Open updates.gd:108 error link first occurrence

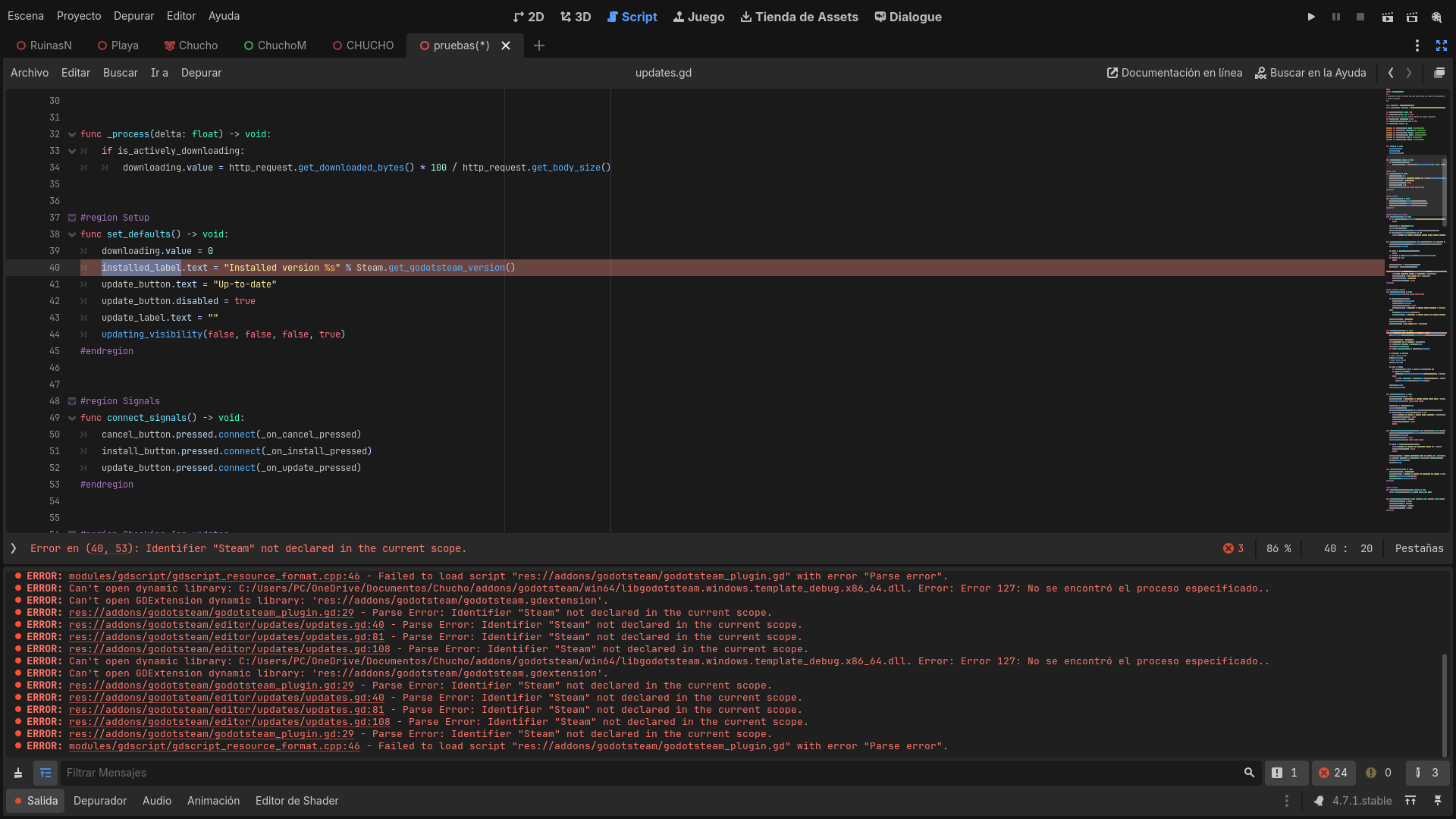[x=229, y=649]
